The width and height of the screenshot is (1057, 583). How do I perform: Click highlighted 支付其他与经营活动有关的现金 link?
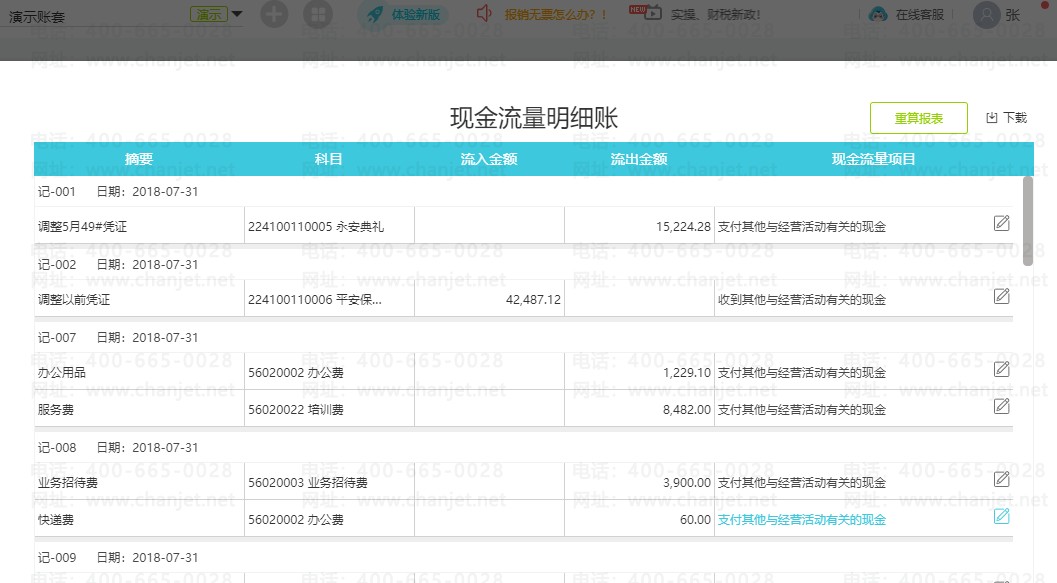click(x=802, y=520)
